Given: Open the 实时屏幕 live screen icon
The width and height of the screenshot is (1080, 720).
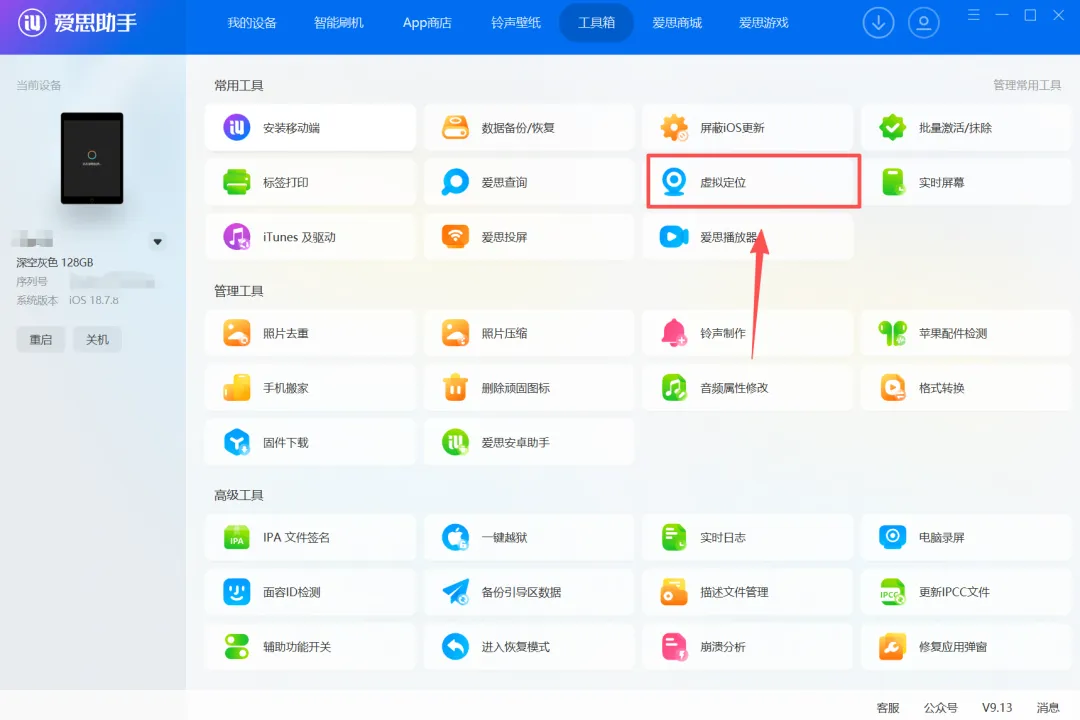Looking at the screenshot, I should coord(892,182).
